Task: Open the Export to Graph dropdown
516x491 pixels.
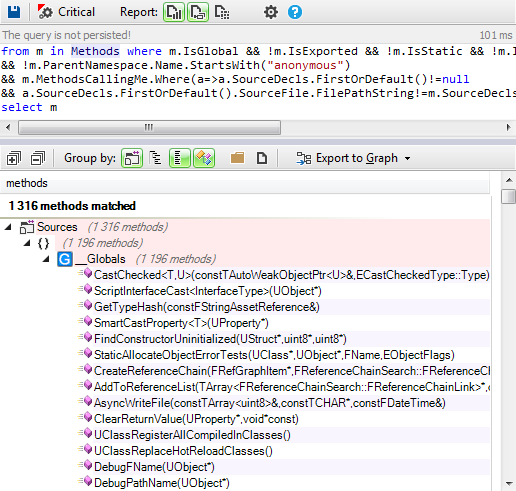Action: click(x=353, y=158)
